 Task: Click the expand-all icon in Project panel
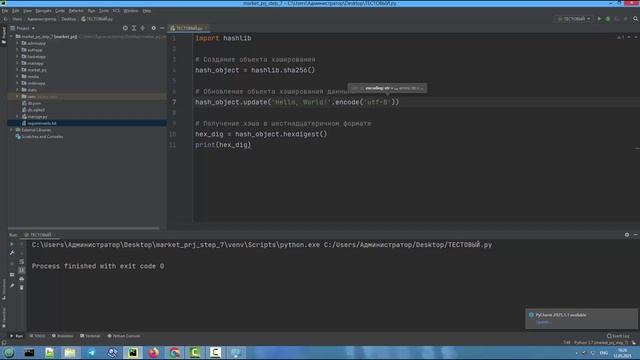(134, 28)
